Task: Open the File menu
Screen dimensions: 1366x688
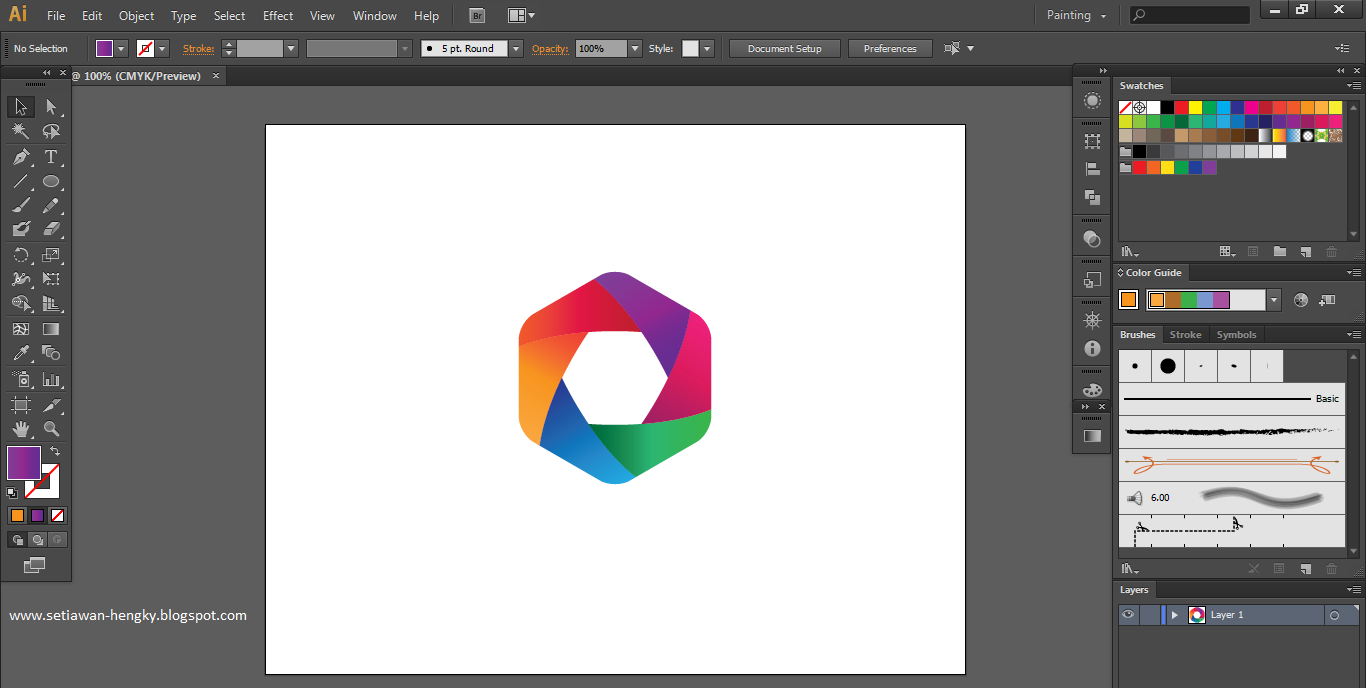Action: point(56,16)
